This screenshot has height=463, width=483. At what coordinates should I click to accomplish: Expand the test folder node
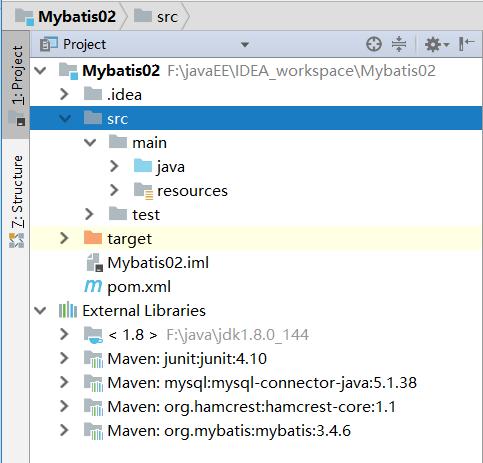(x=89, y=214)
